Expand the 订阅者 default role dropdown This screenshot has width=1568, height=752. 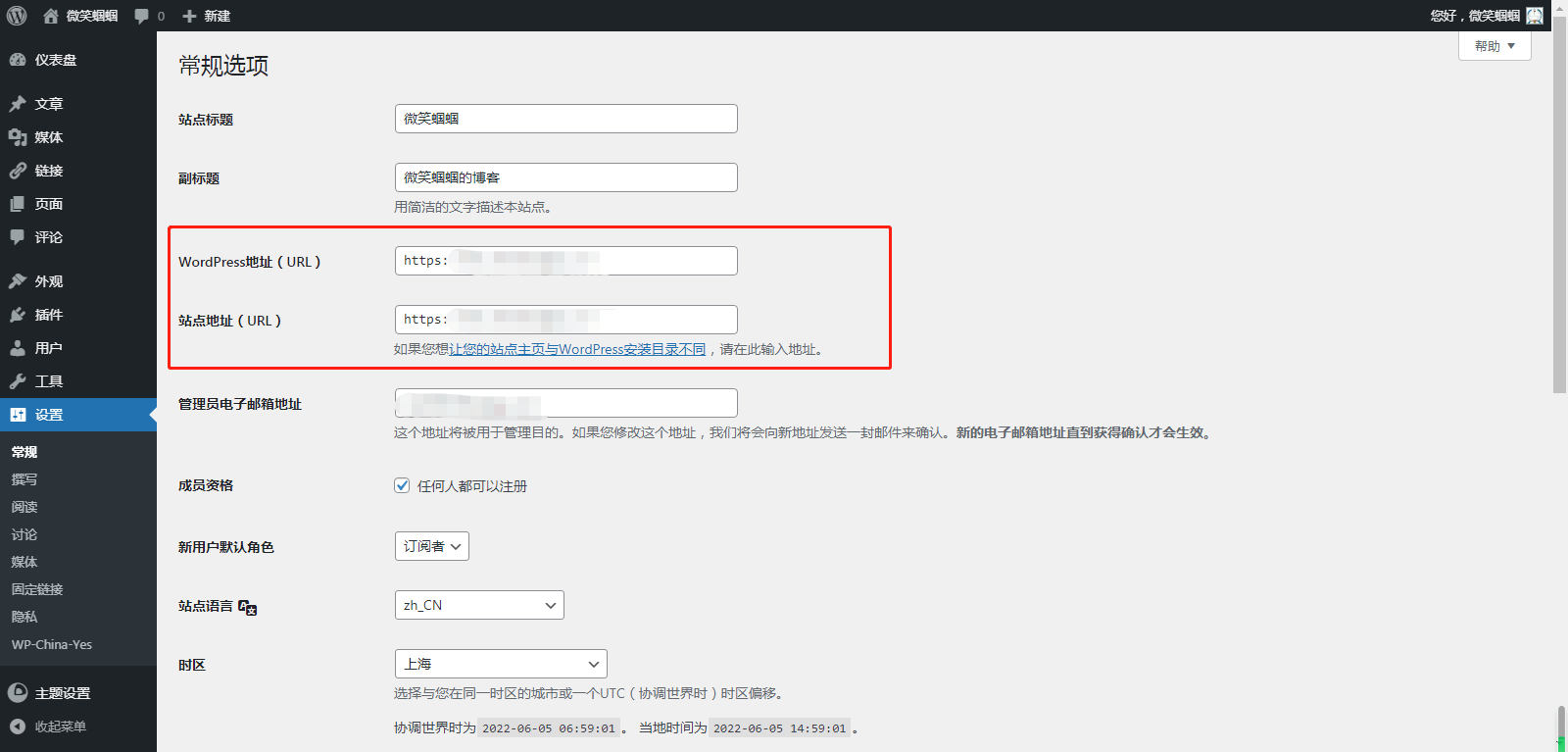click(x=431, y=546)
